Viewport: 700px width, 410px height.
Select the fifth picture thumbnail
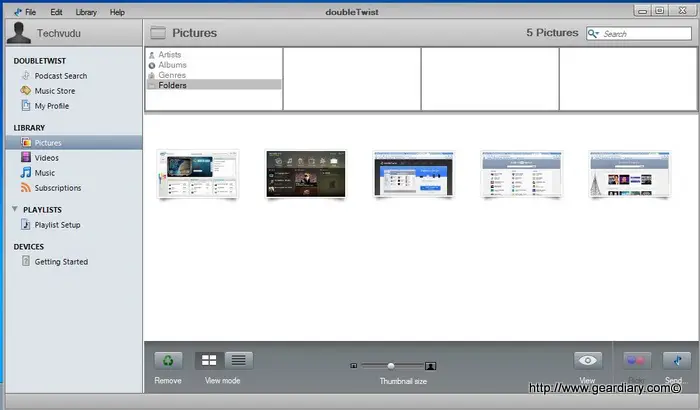[x=629, y=174]
